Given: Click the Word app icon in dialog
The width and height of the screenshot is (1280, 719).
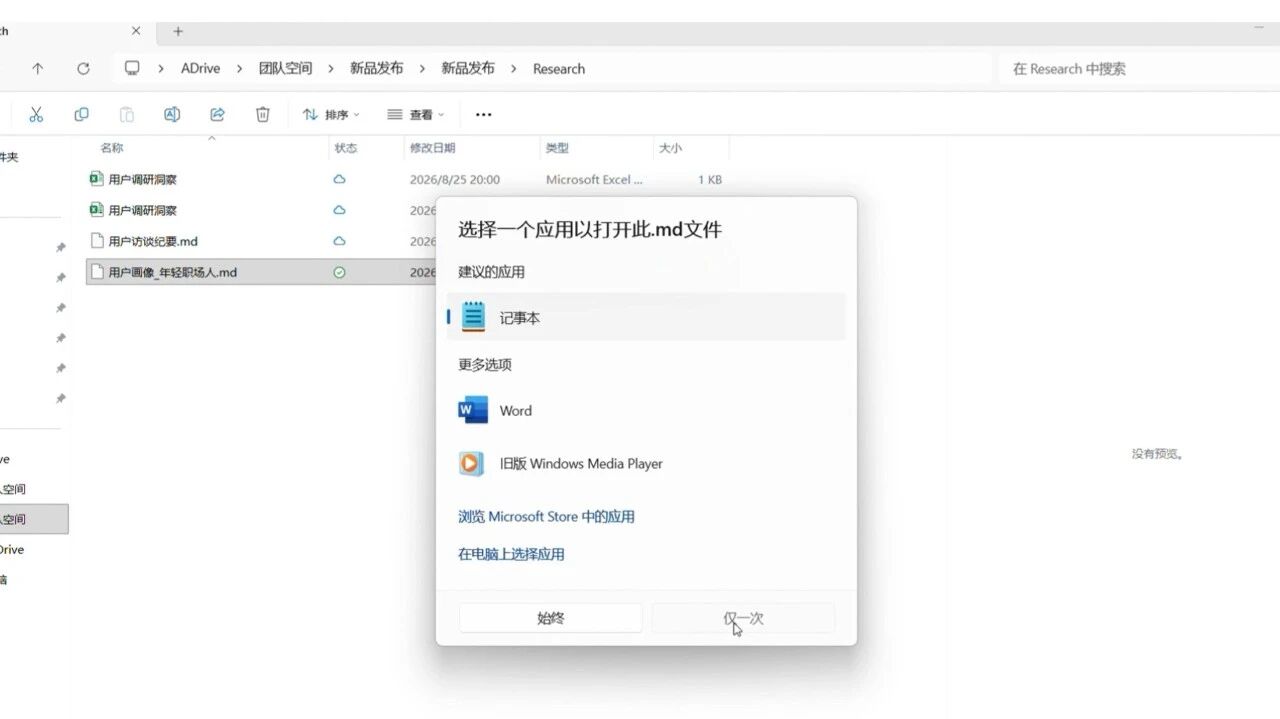Looking at the screenshot, I should [x=472, y=410].
